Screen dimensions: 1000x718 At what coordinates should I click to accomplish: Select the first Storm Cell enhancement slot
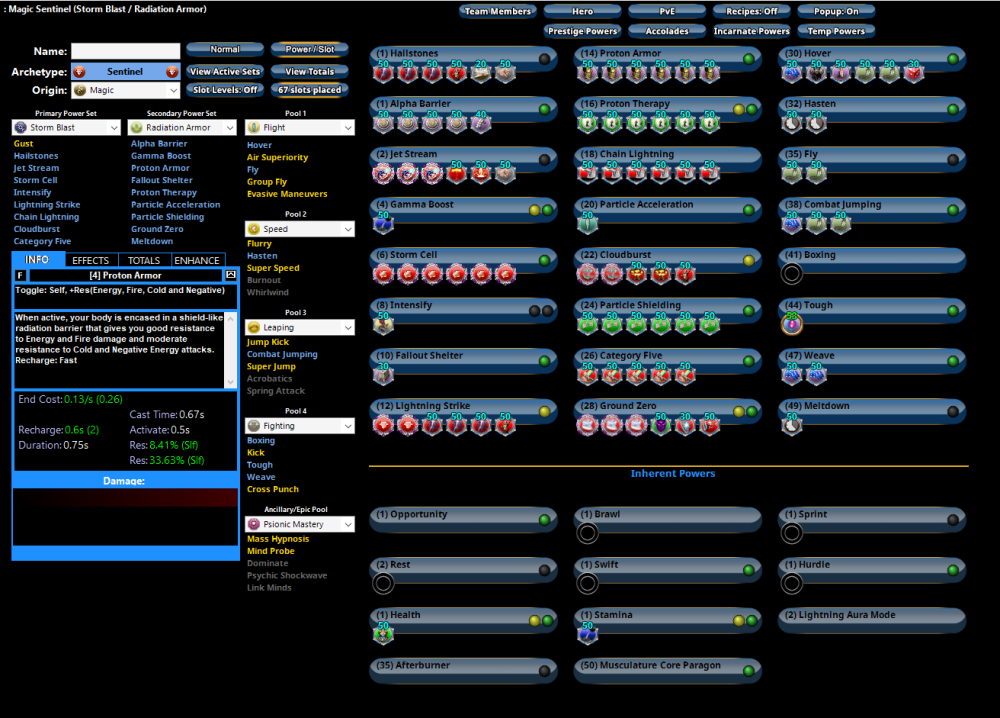tap(383, 274)
